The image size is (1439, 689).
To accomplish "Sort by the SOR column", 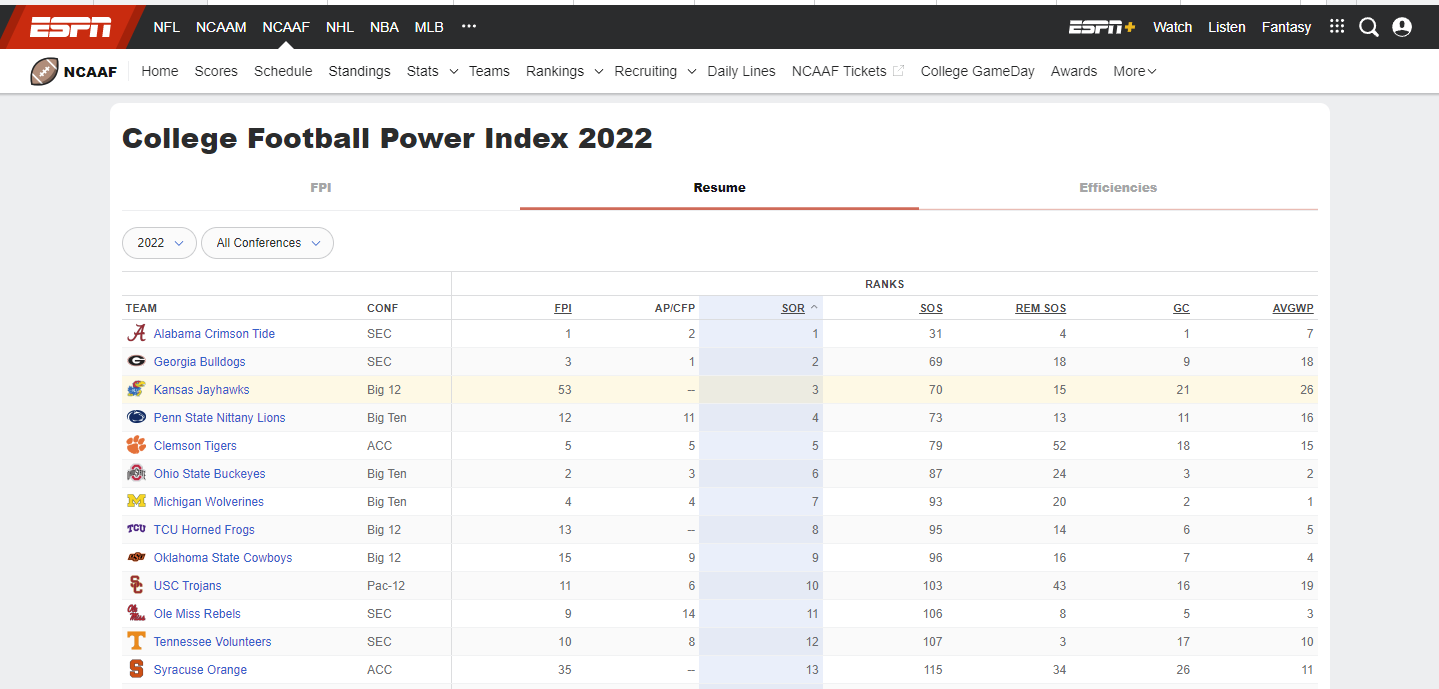I will pos(793,308).
